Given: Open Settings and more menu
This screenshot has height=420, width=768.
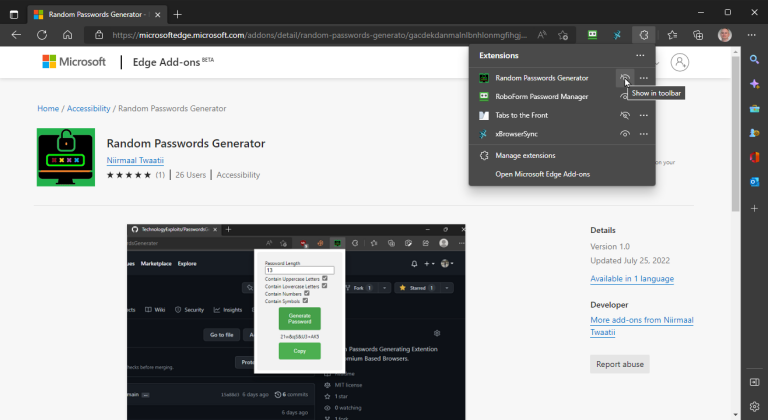Looking at the screenshot, I should click(x=751, y=35).
